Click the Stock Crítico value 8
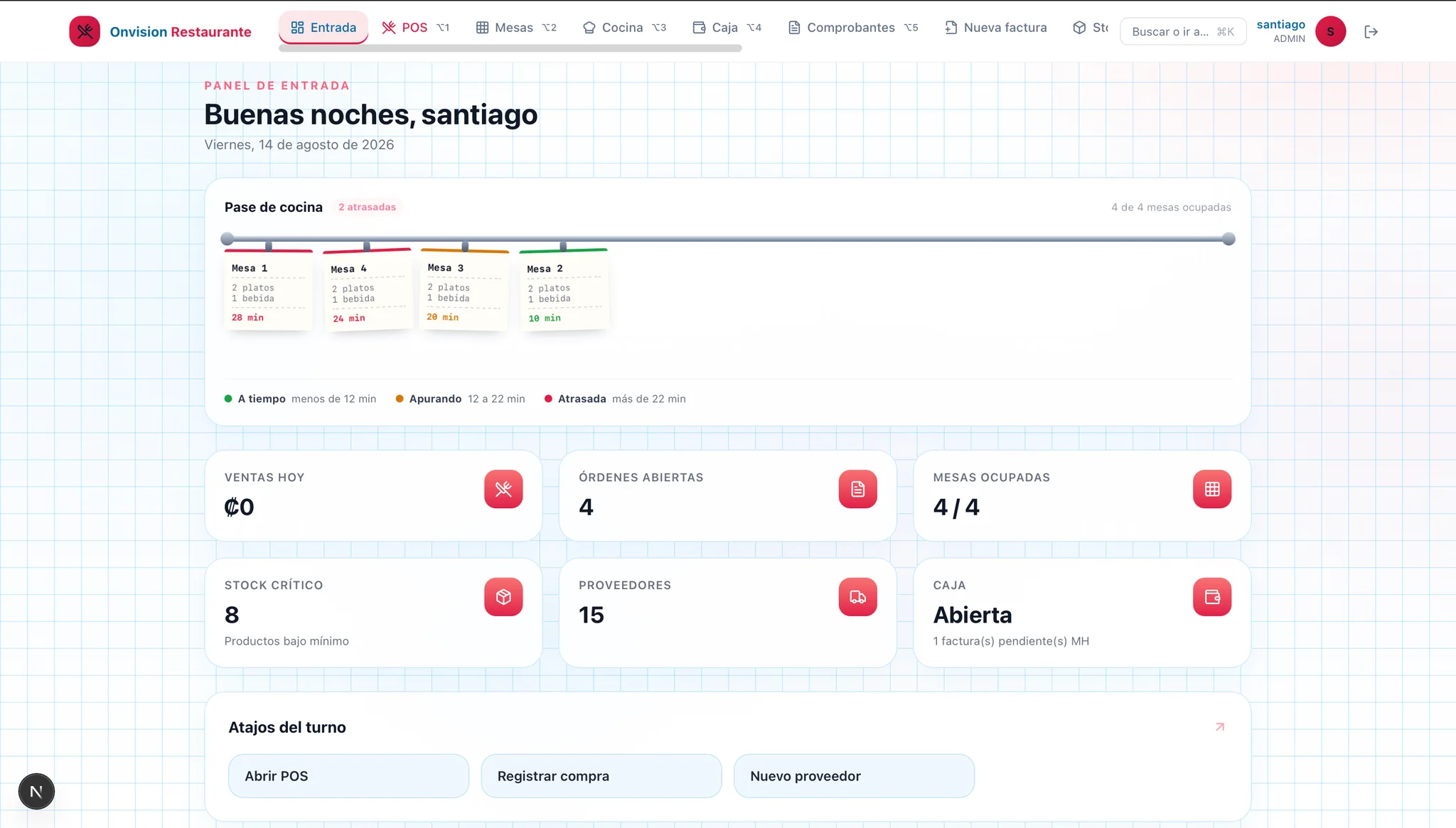 (232, 615)
